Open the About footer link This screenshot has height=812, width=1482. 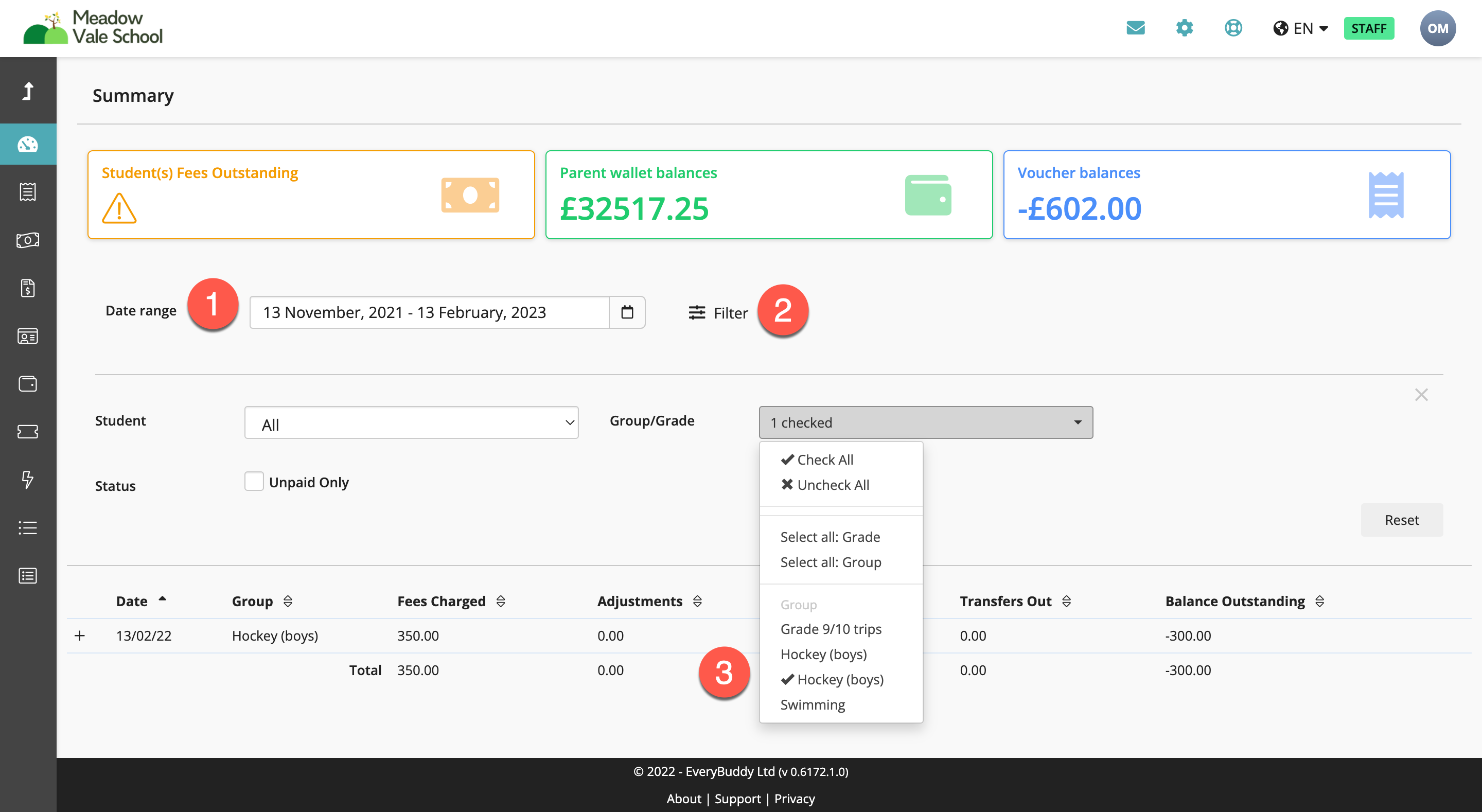pos(683,799)
